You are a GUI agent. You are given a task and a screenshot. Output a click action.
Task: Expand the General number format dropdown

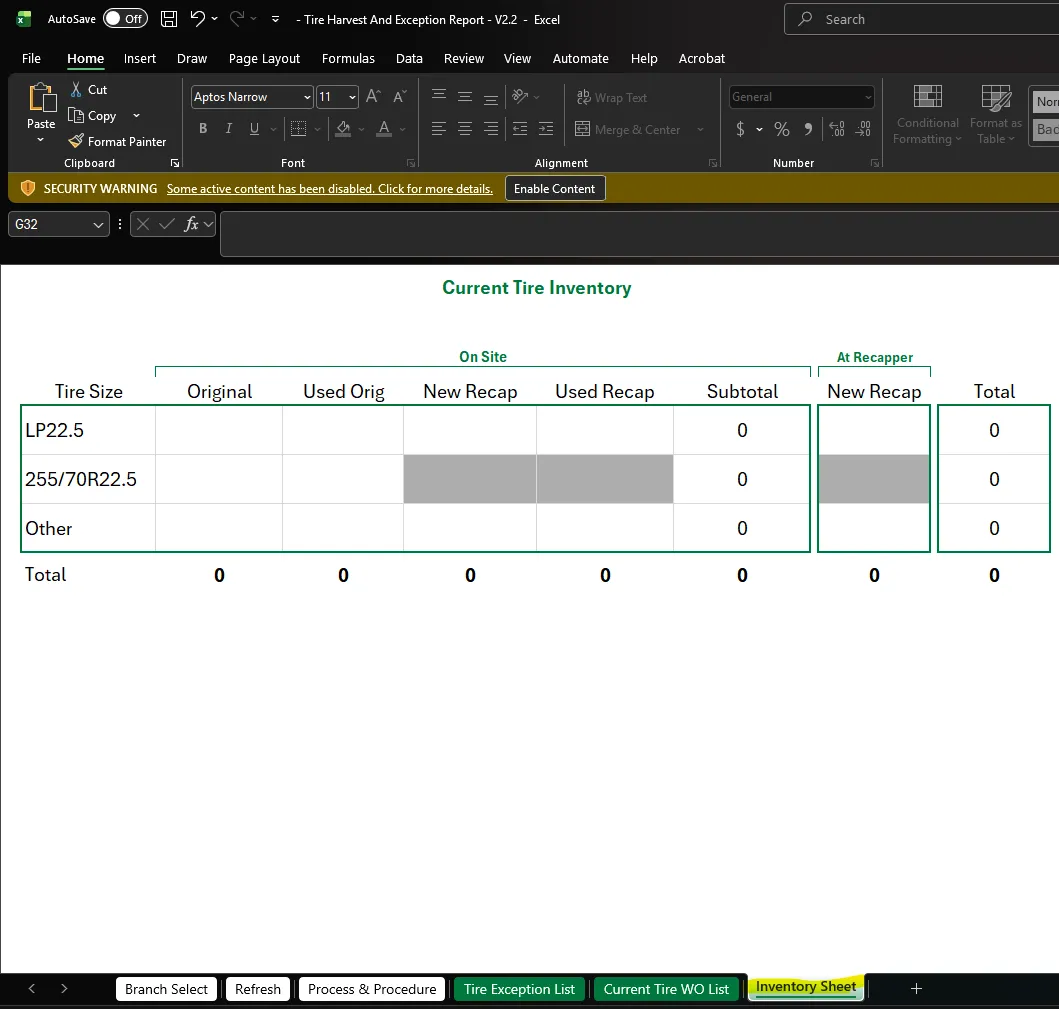868,97
